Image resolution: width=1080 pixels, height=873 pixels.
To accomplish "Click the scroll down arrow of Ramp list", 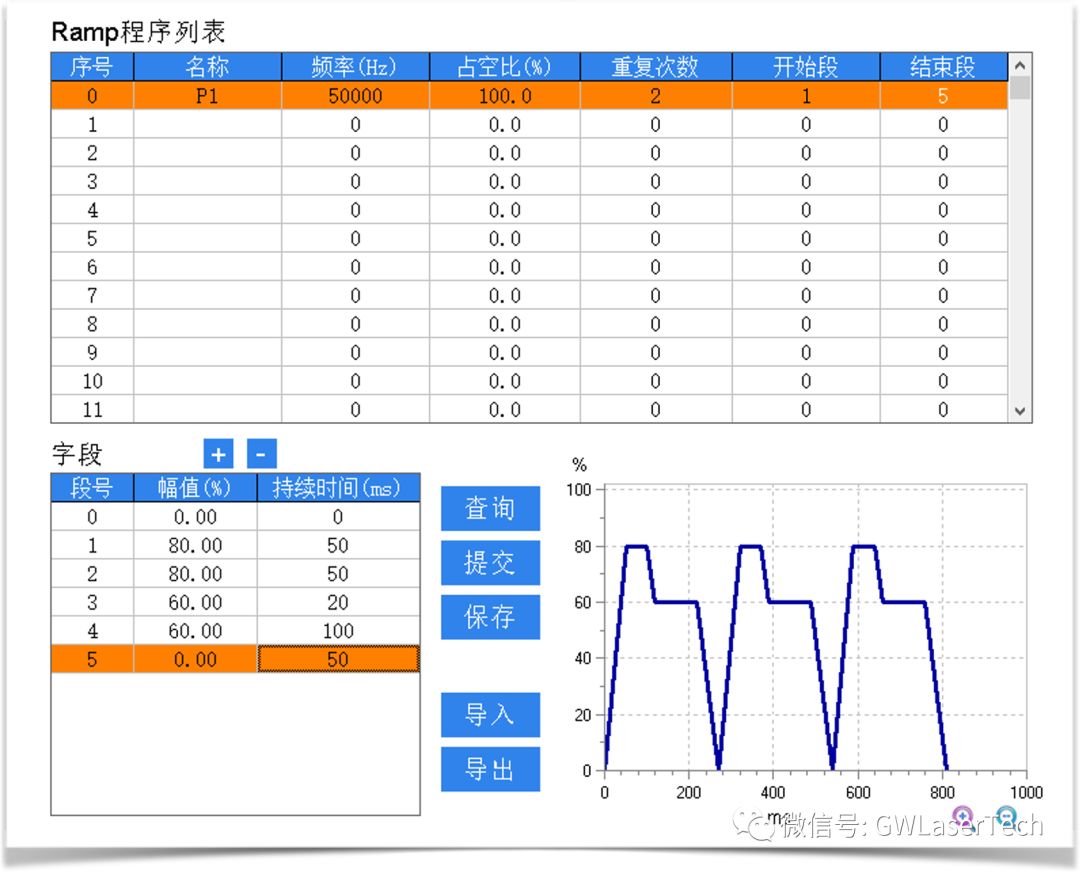I will 1020,411.
